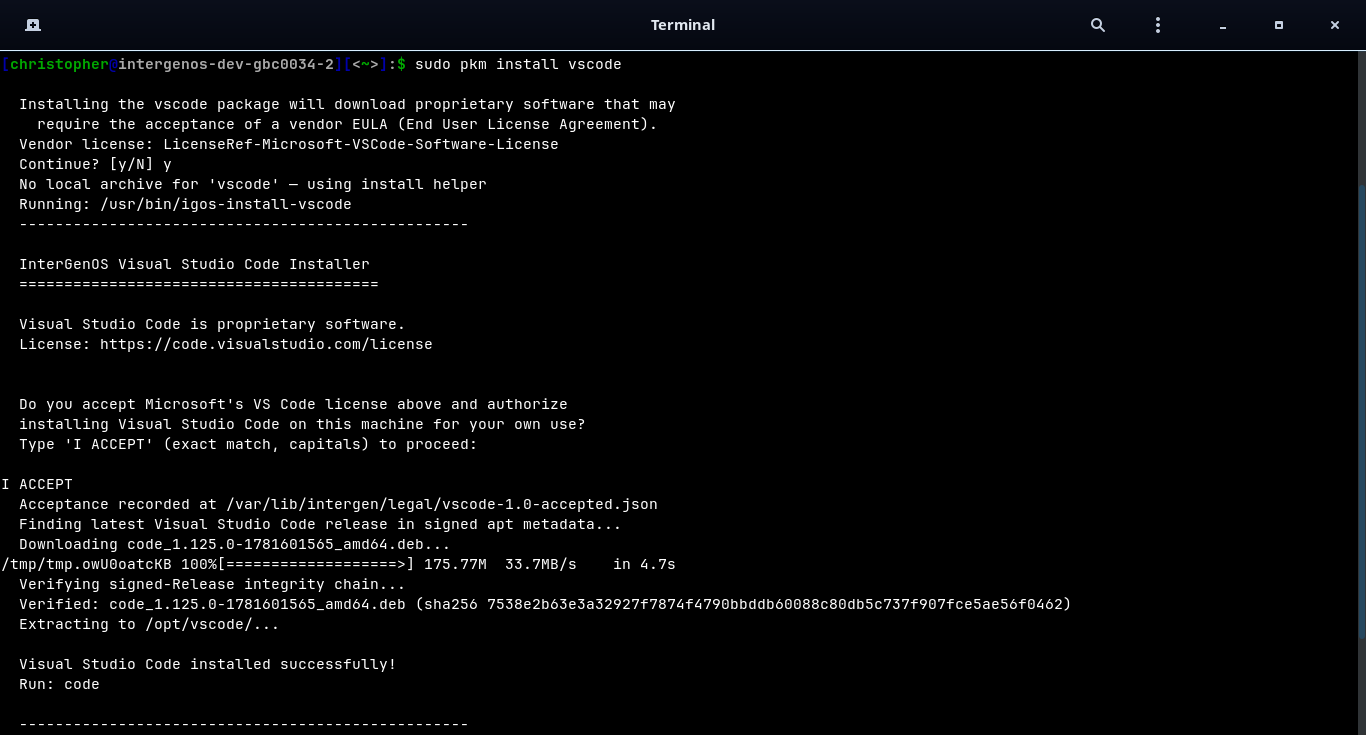This screenshot has height=735, width=1366.
Task: Click "Verifying signed-Release integrity chain..." line
Action: 212,584
